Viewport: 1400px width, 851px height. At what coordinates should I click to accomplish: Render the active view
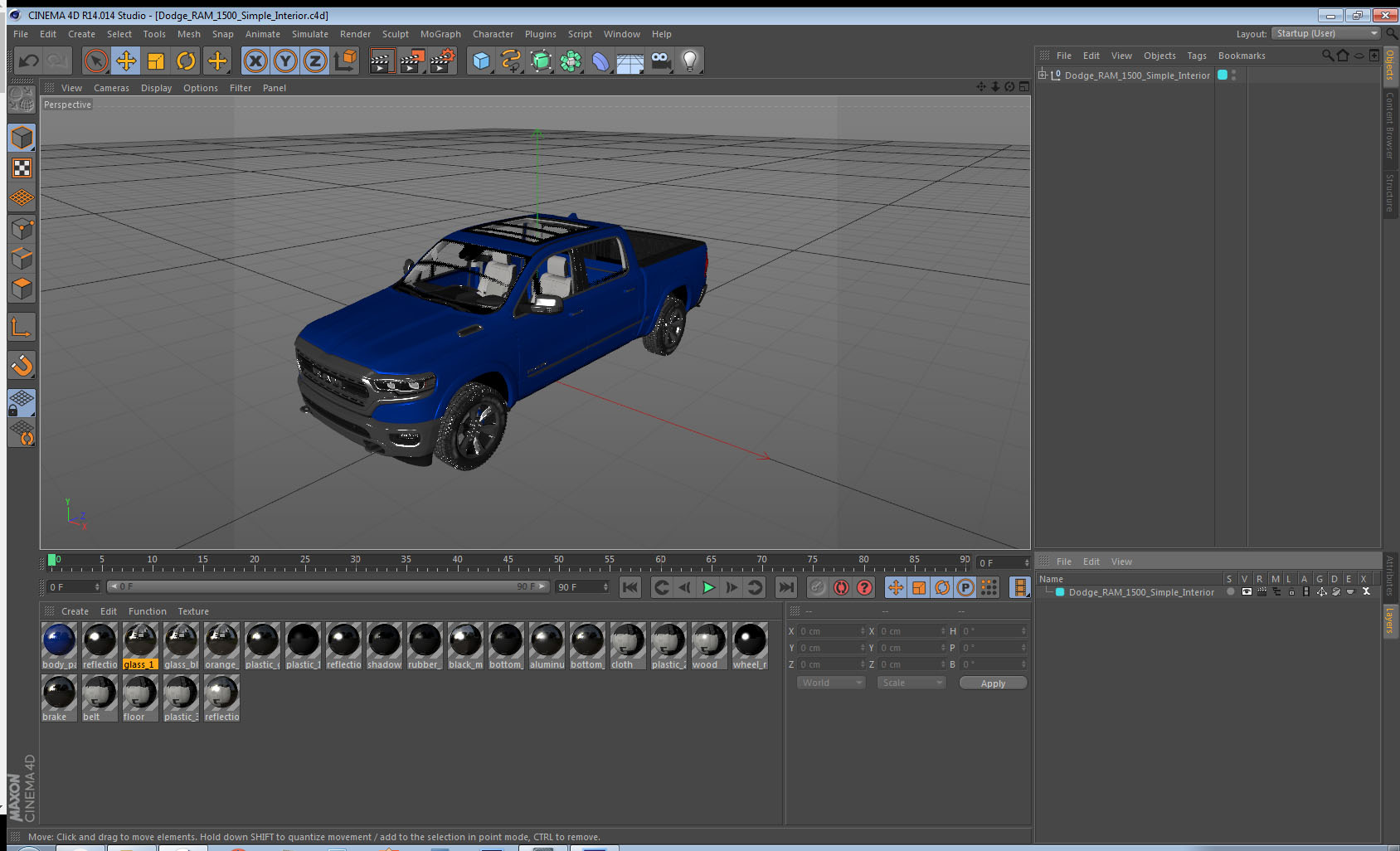(x=382, y=61)
